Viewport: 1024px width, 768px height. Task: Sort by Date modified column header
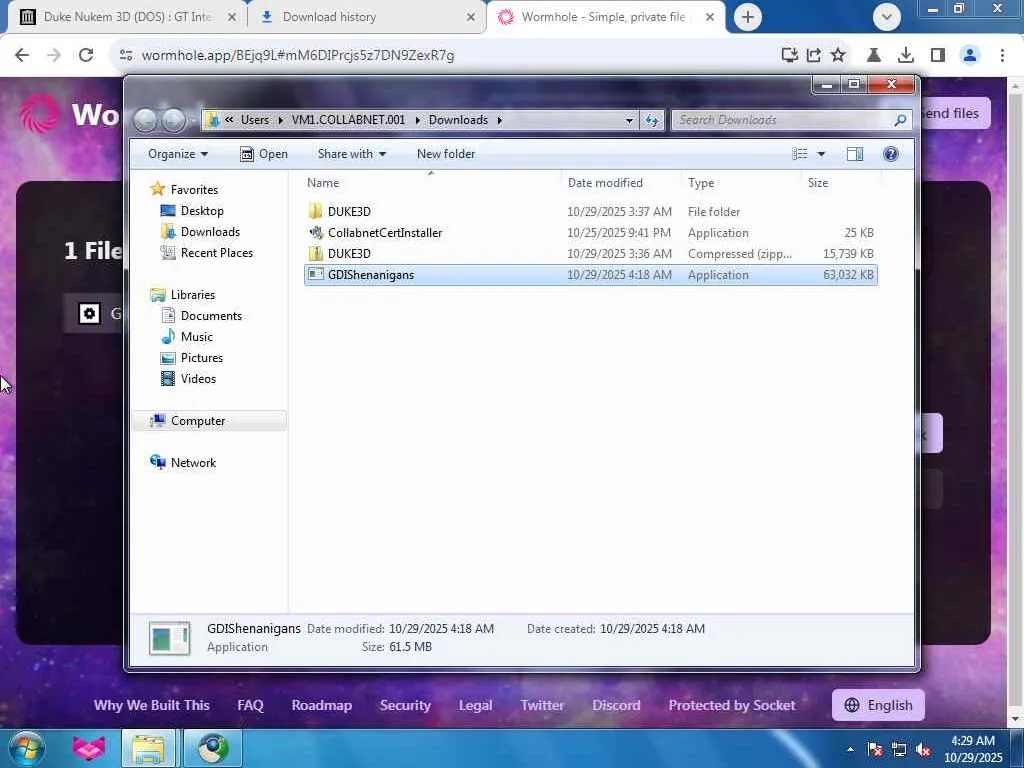[620, 183]
